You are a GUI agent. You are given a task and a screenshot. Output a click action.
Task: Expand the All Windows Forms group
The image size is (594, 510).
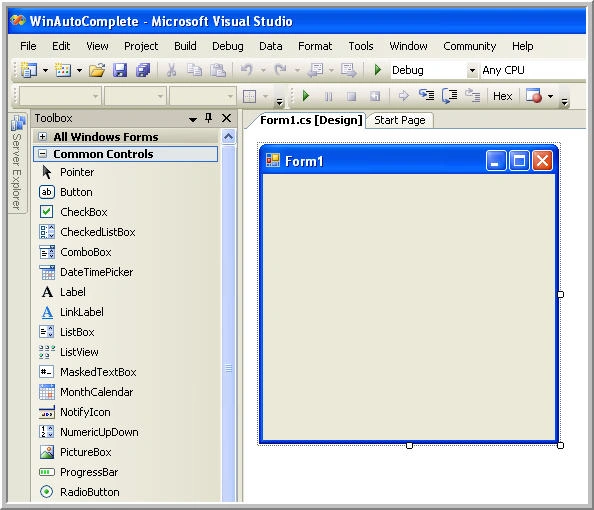43,136
